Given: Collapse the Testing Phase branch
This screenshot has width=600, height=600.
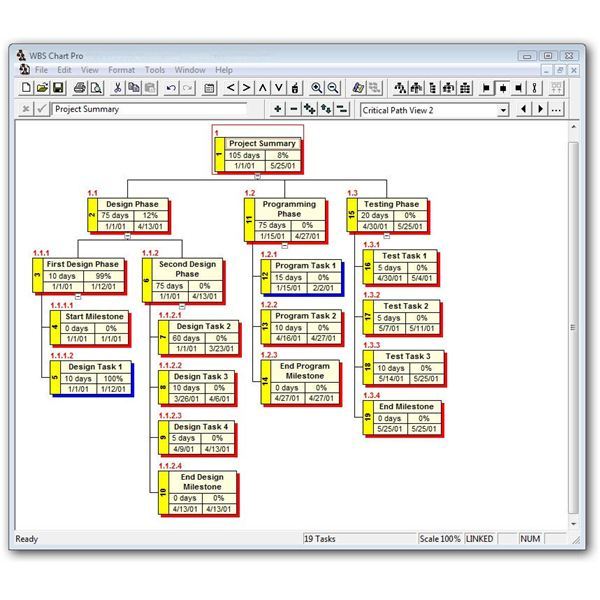Looking at the screenshot, I should tap(387, 236).
